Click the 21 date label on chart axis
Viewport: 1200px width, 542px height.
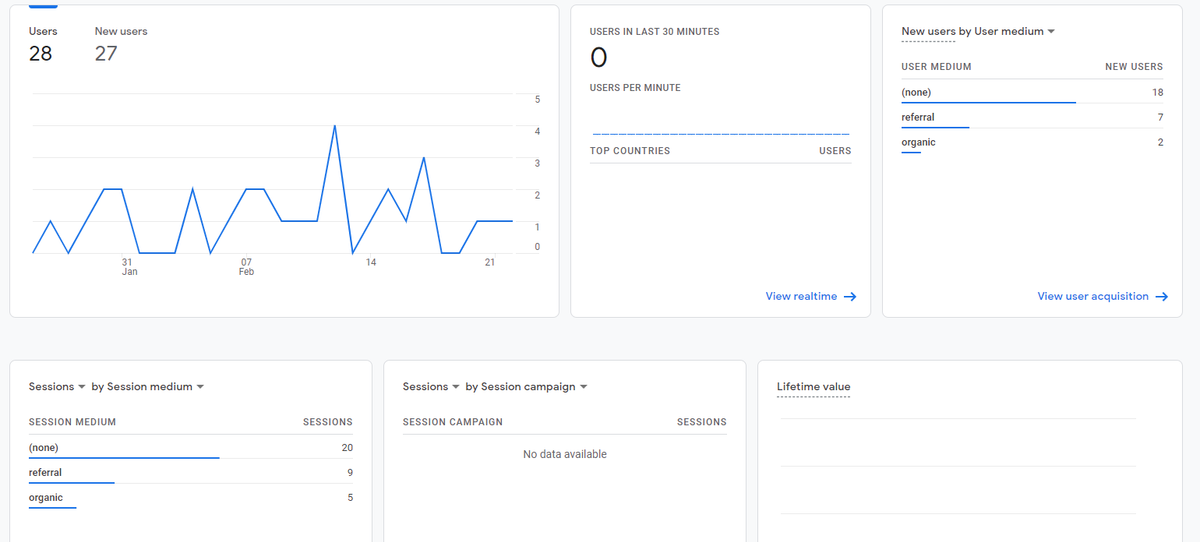[x=489, y=262]
